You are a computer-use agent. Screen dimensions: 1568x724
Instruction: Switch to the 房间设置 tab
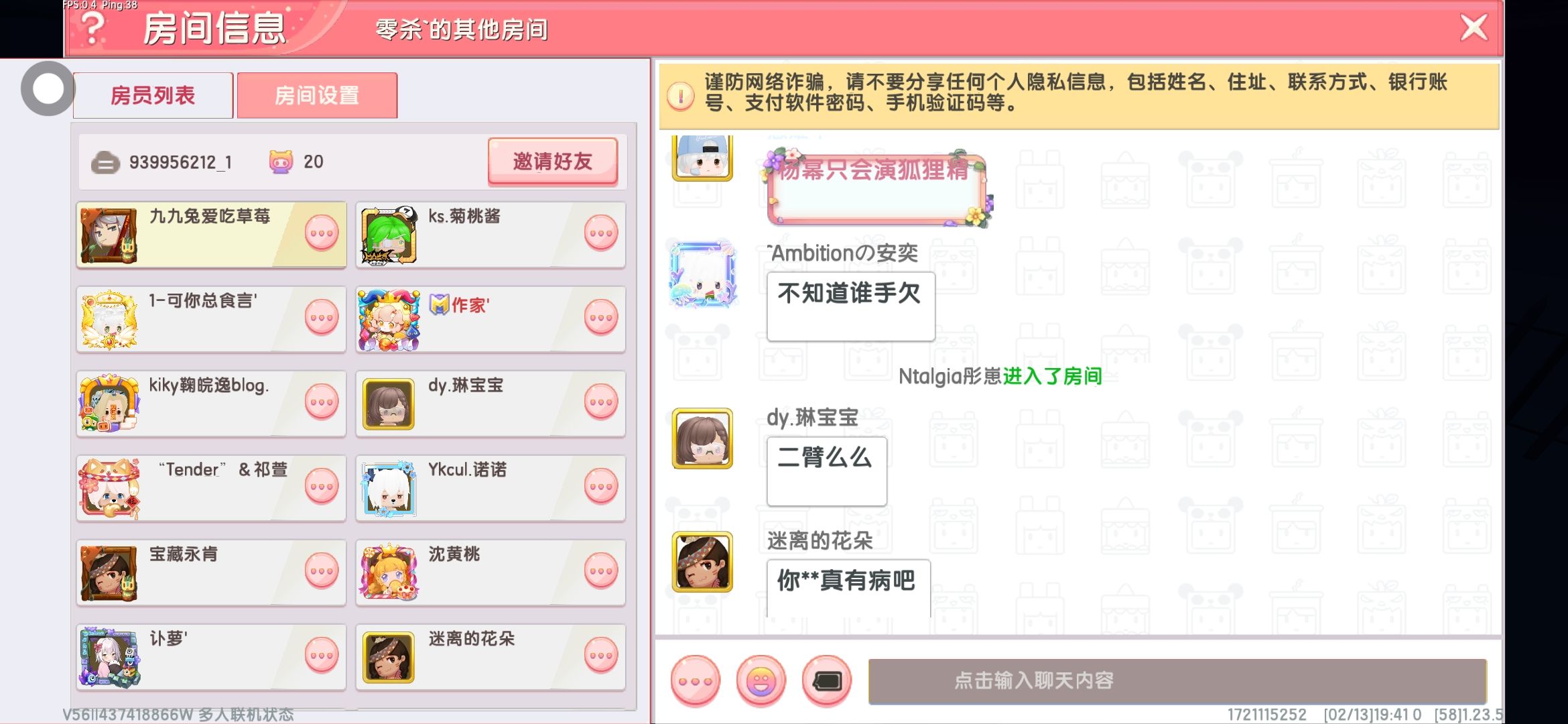(x=317, y=95)
